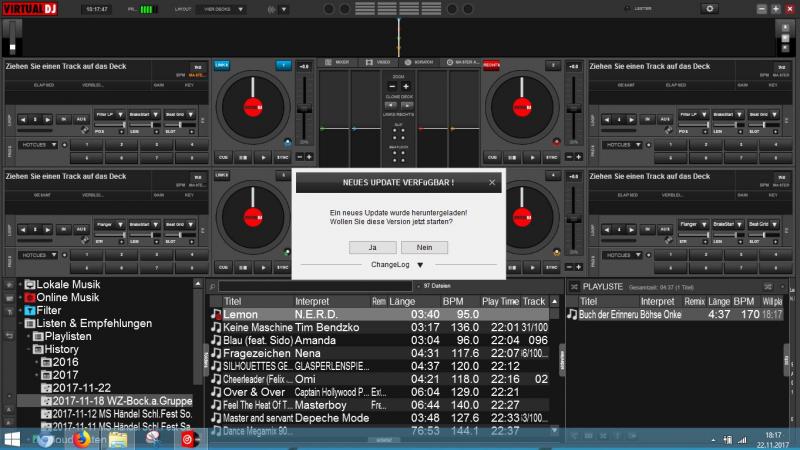800x450 pixels.
Task: Halve loop length with left arrow deck 1
Action: point(23,119)
